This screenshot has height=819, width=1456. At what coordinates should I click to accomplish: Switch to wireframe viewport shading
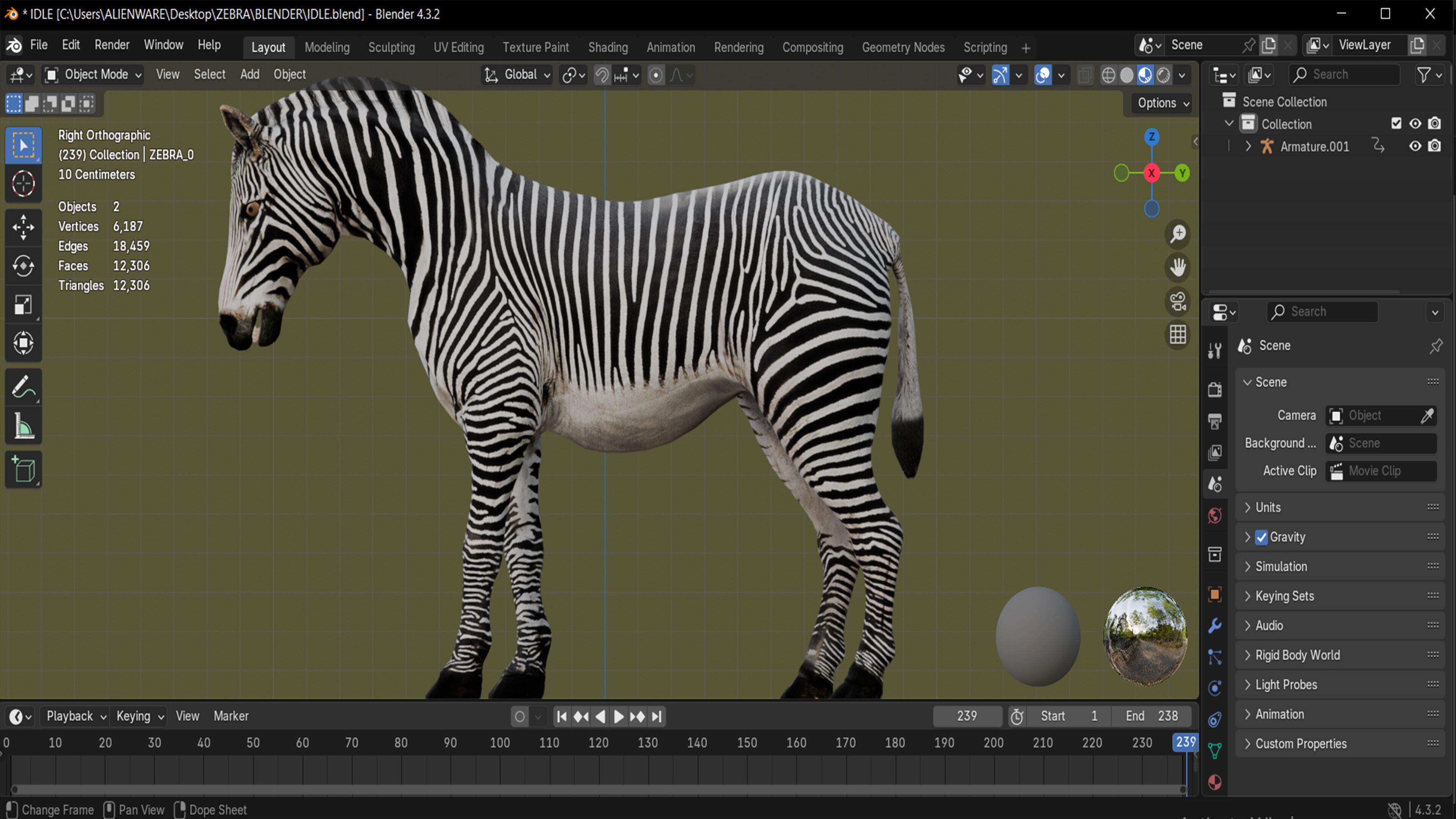coord(1108,75)
